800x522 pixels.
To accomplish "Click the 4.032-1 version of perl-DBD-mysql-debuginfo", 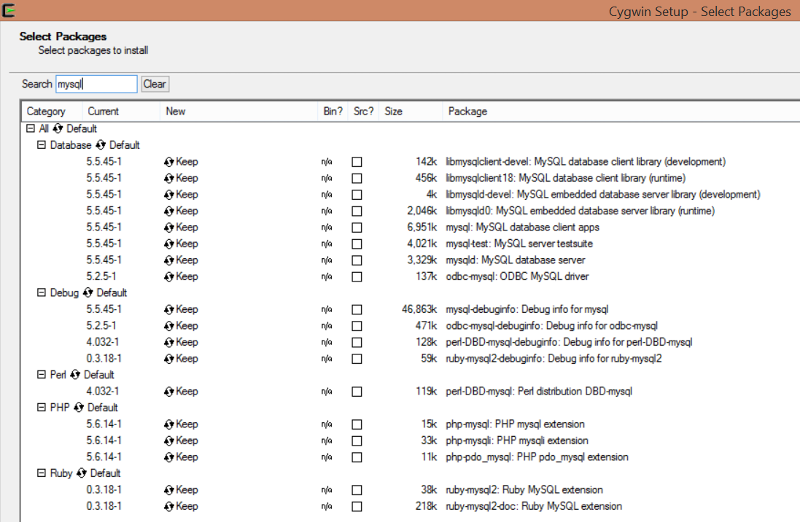I will (x=103, y=342).
